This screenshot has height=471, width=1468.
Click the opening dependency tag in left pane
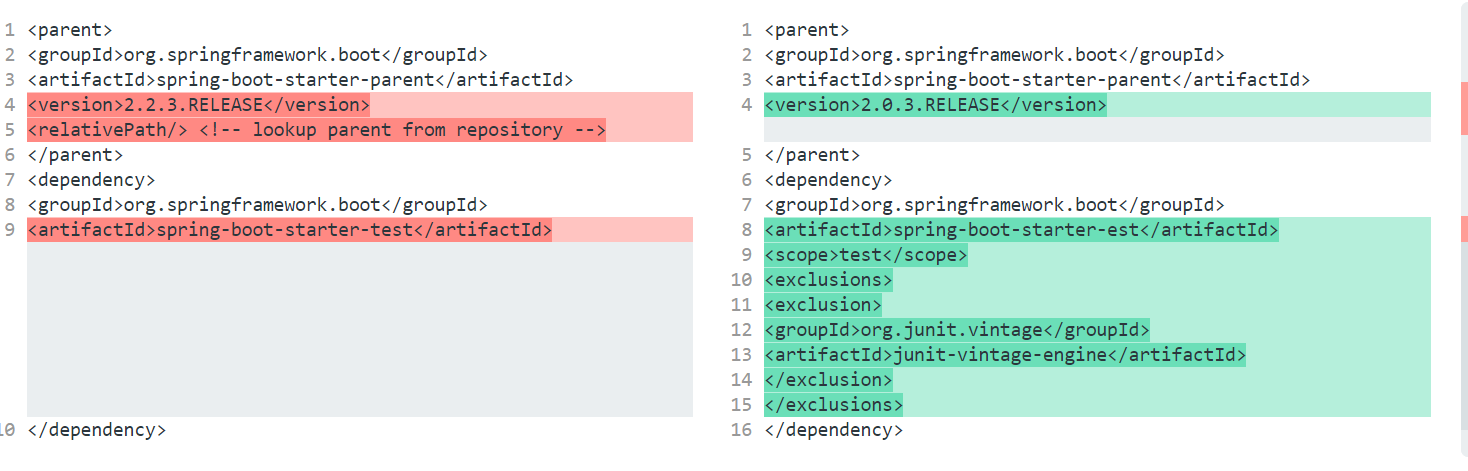[x=91, y=180]
